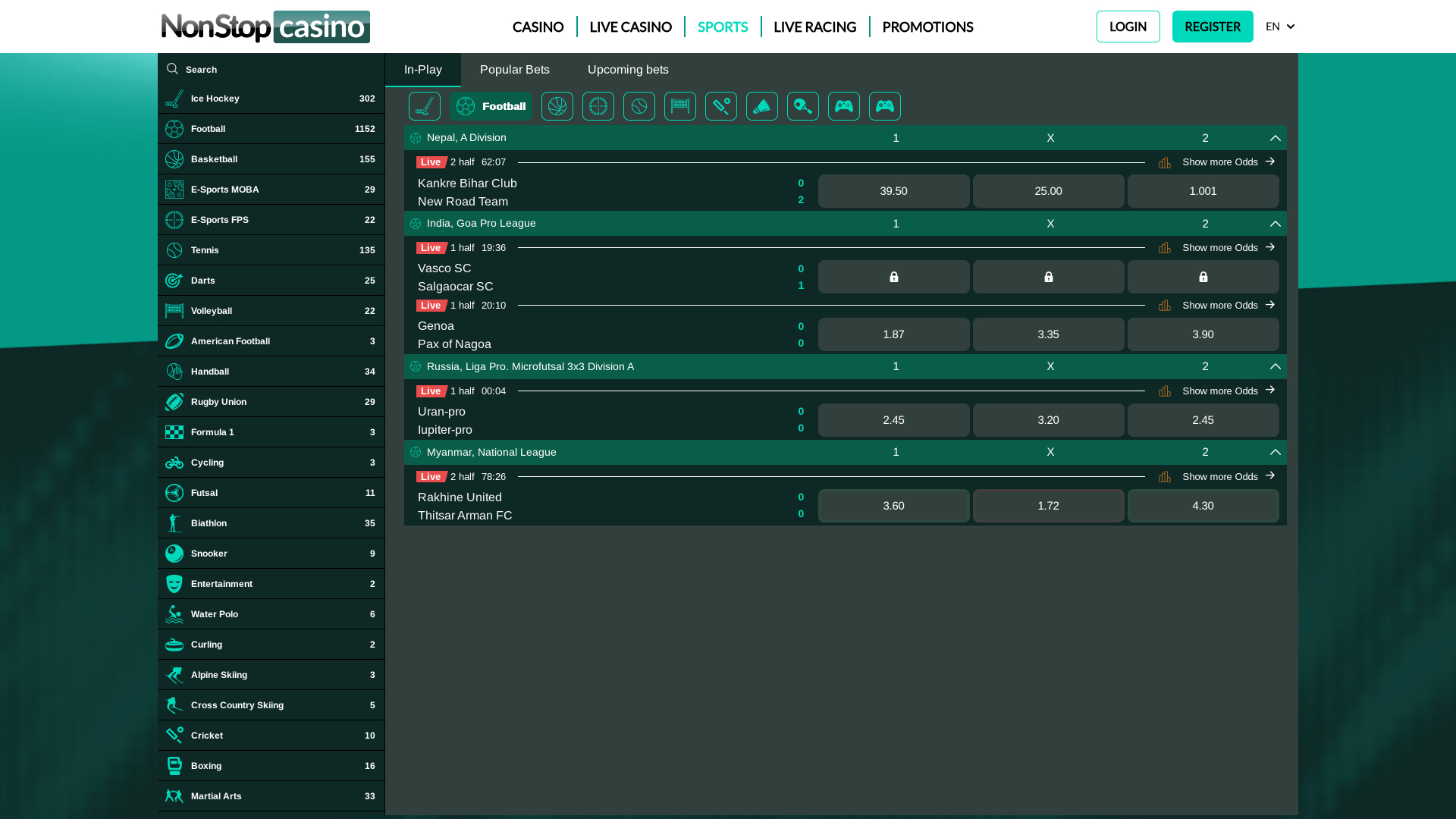1456x819 pixels.
Task: Select the Table Tennis filter icon
Action: pyautogui.click(x=803, y=106)
